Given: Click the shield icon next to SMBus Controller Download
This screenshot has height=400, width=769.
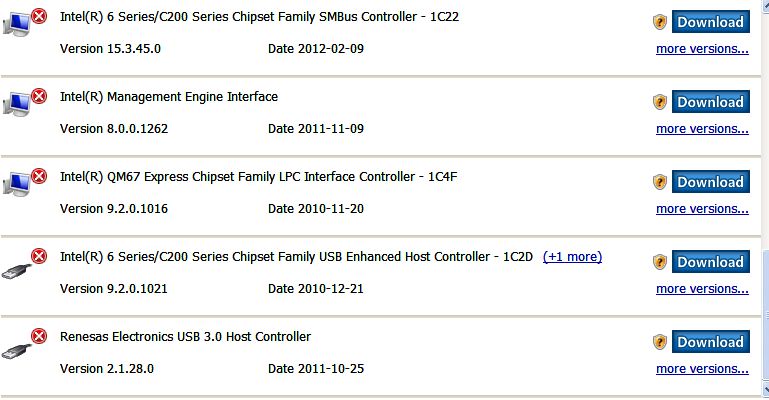Looking at the screenshot, I should tap(660, 22).
